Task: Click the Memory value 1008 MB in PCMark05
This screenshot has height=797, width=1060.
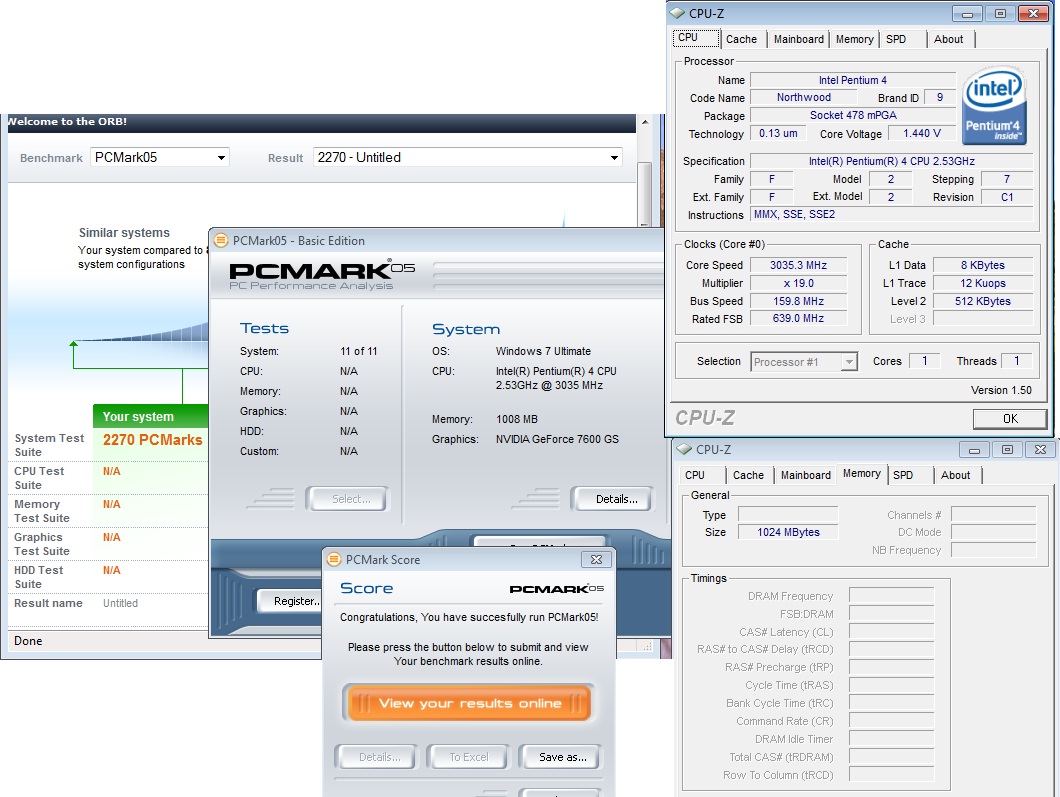Action: point(516,419)
